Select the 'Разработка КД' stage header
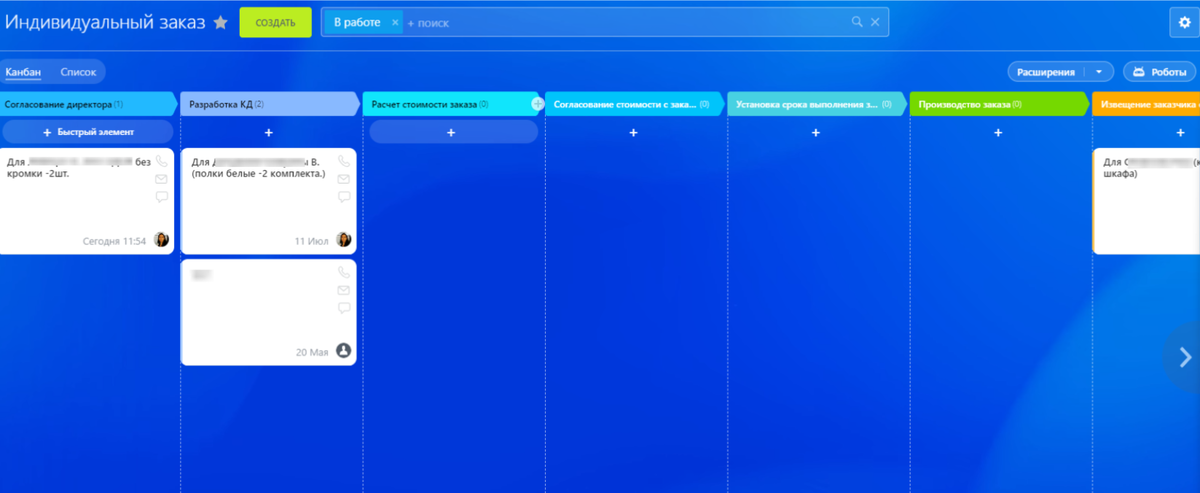The width and height of the screenshot is (1200, 493). click(x=270, y=104)
